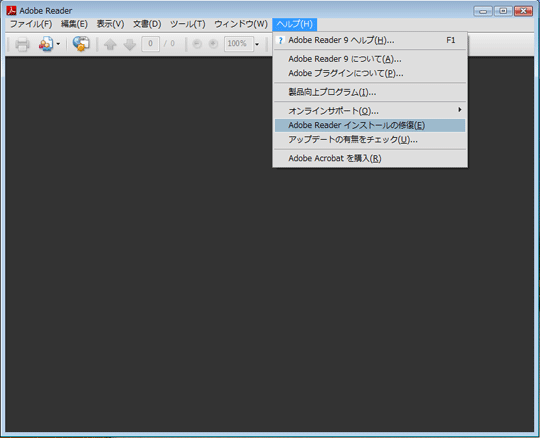Close the Adobe Reader window

click(523, 11)
